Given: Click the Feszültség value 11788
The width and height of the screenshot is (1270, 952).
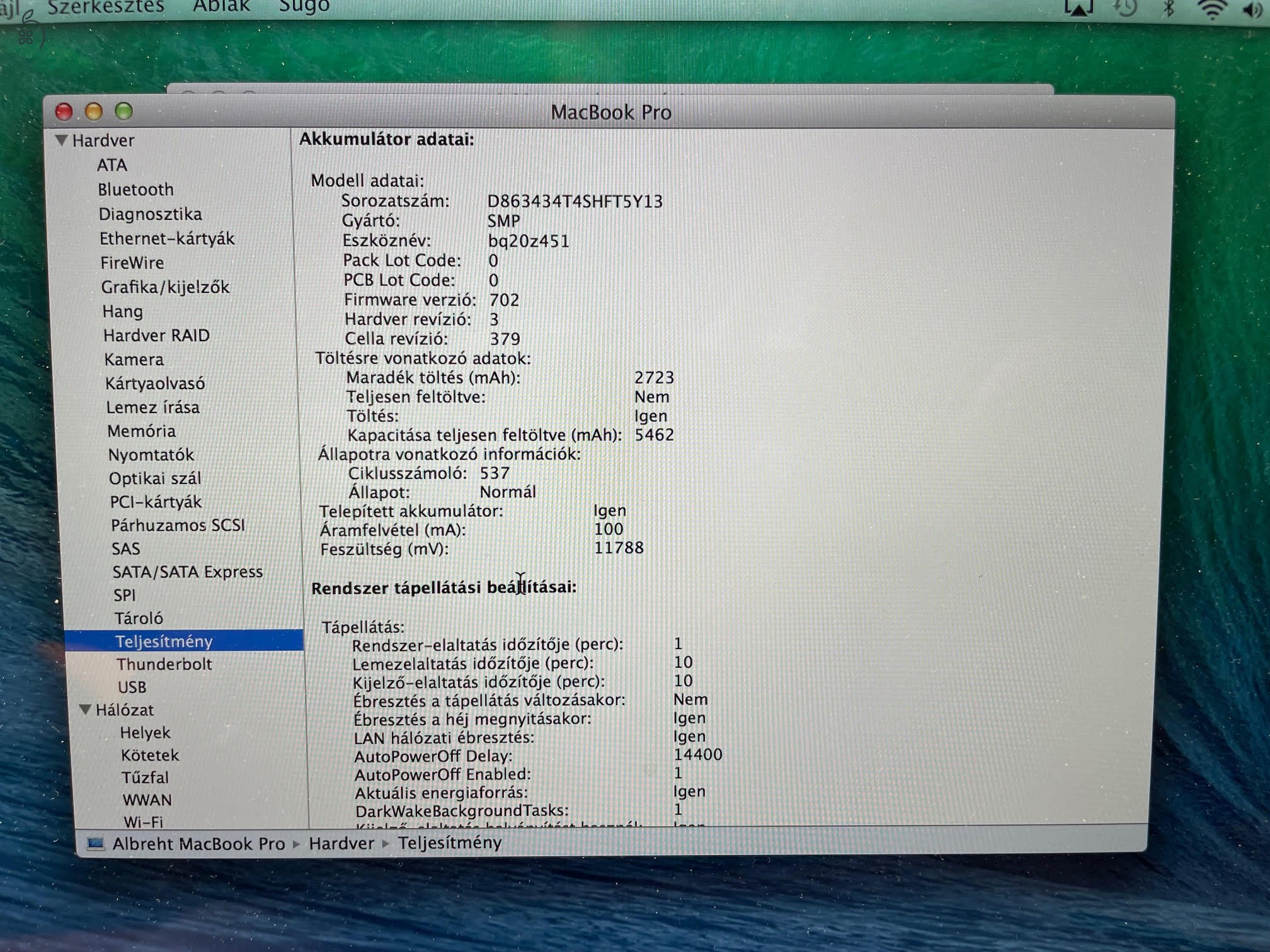Looking at the screenshot, I should 619,548.
